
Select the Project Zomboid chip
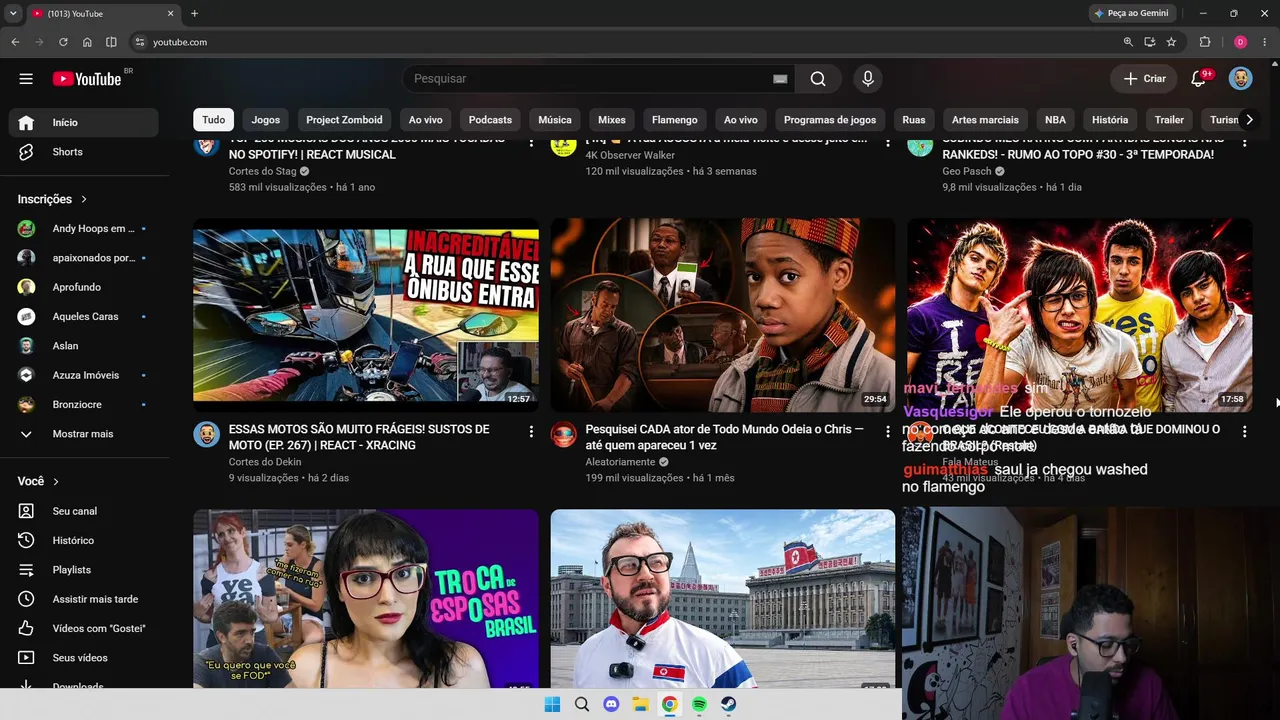click(344, 120)
